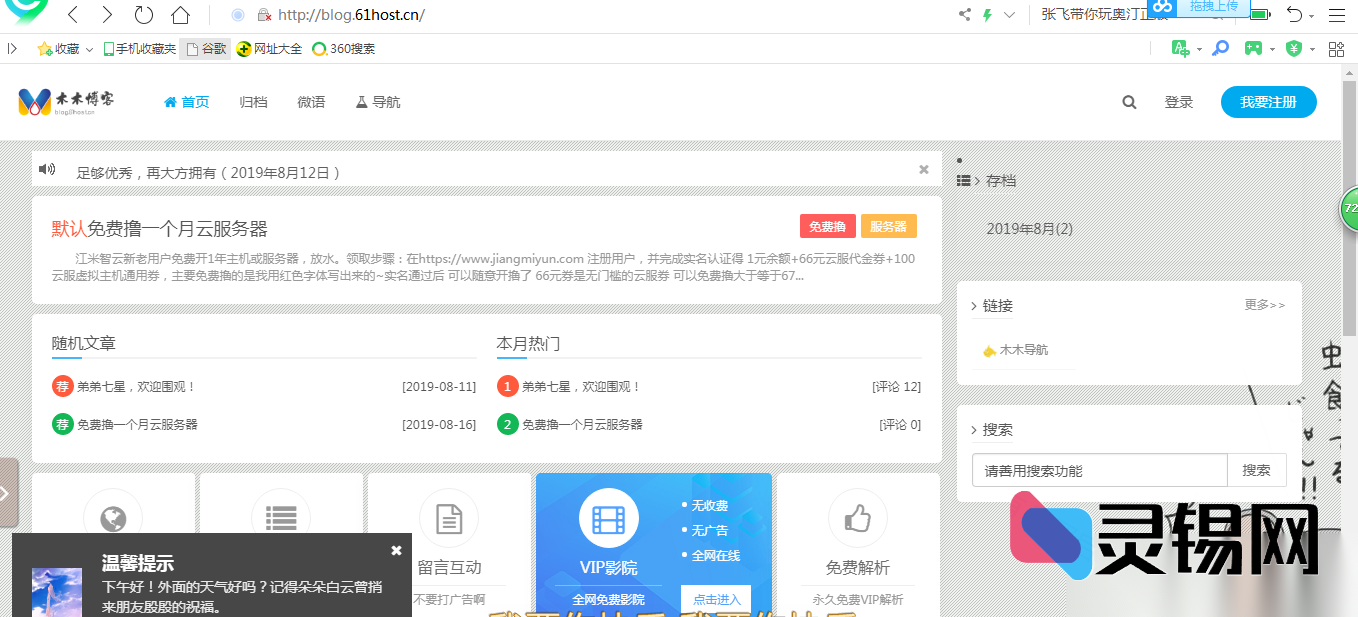Image resolution: width=1358 pixels, height=617 pixels.
Task: Open the 导航 menu item
Action: [383, 101]
